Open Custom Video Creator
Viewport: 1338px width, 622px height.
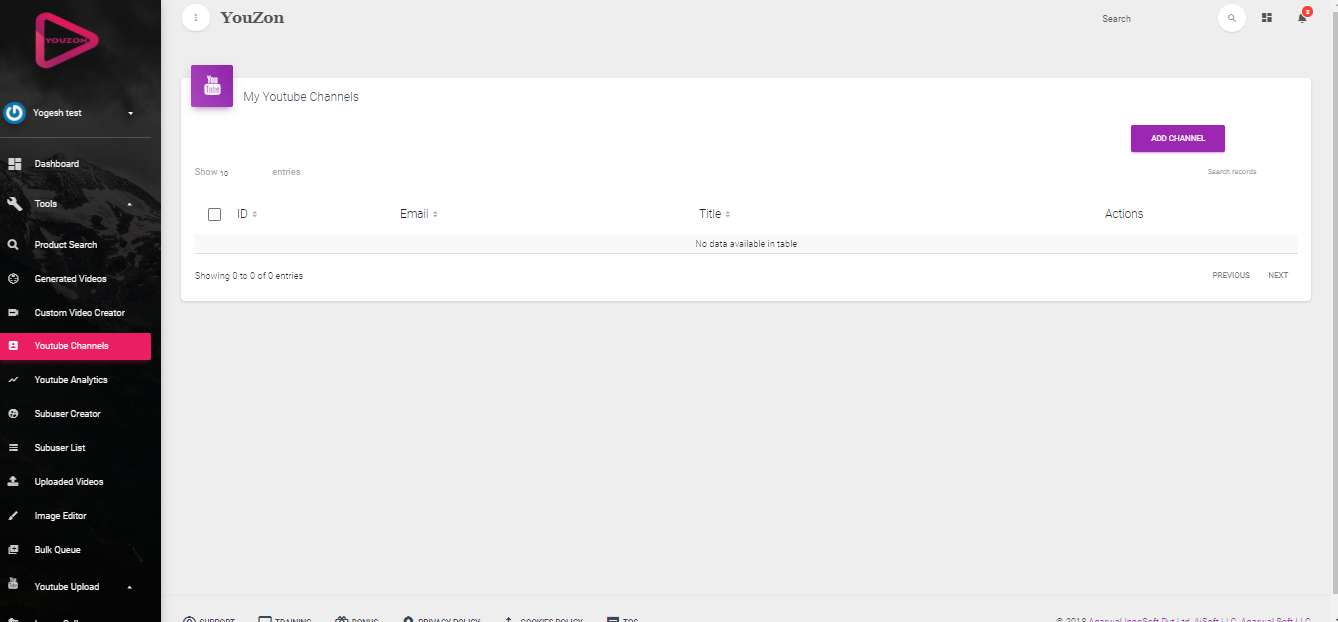80,313
